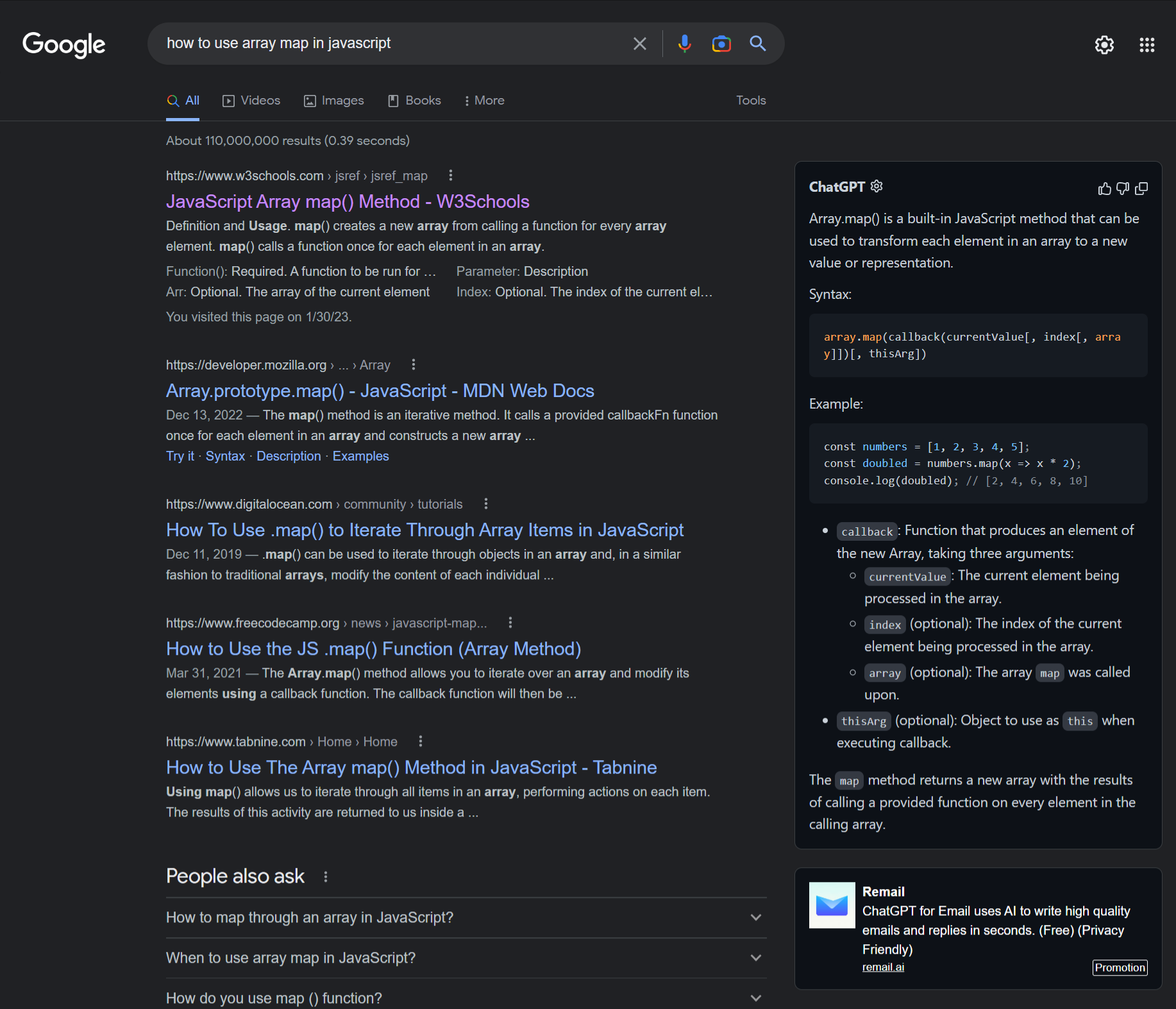Click the w3schools.com URL breadcrumb

click(296, 176)
